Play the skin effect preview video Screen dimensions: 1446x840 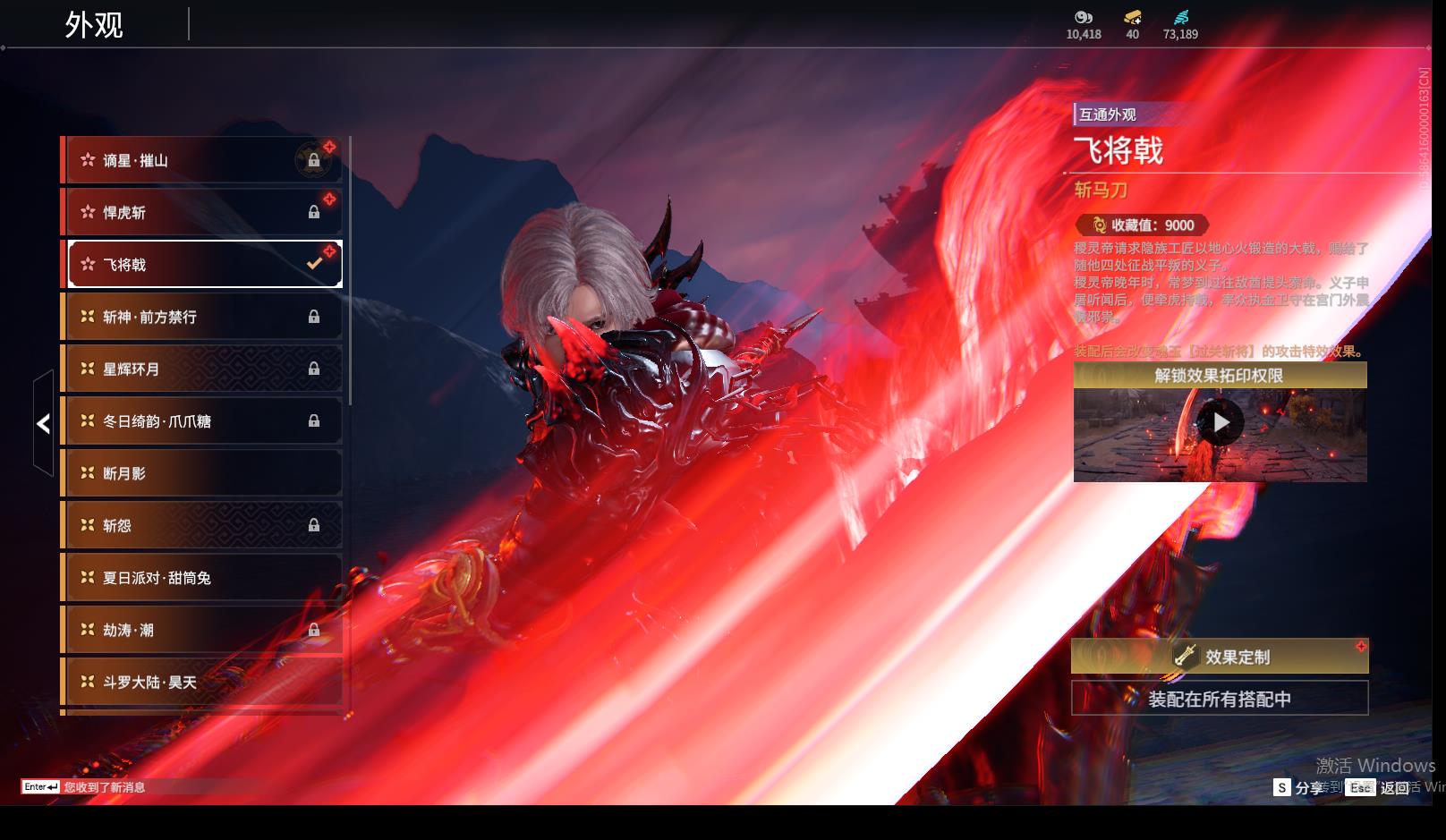pyautogui.click(x=1220, y=422)
